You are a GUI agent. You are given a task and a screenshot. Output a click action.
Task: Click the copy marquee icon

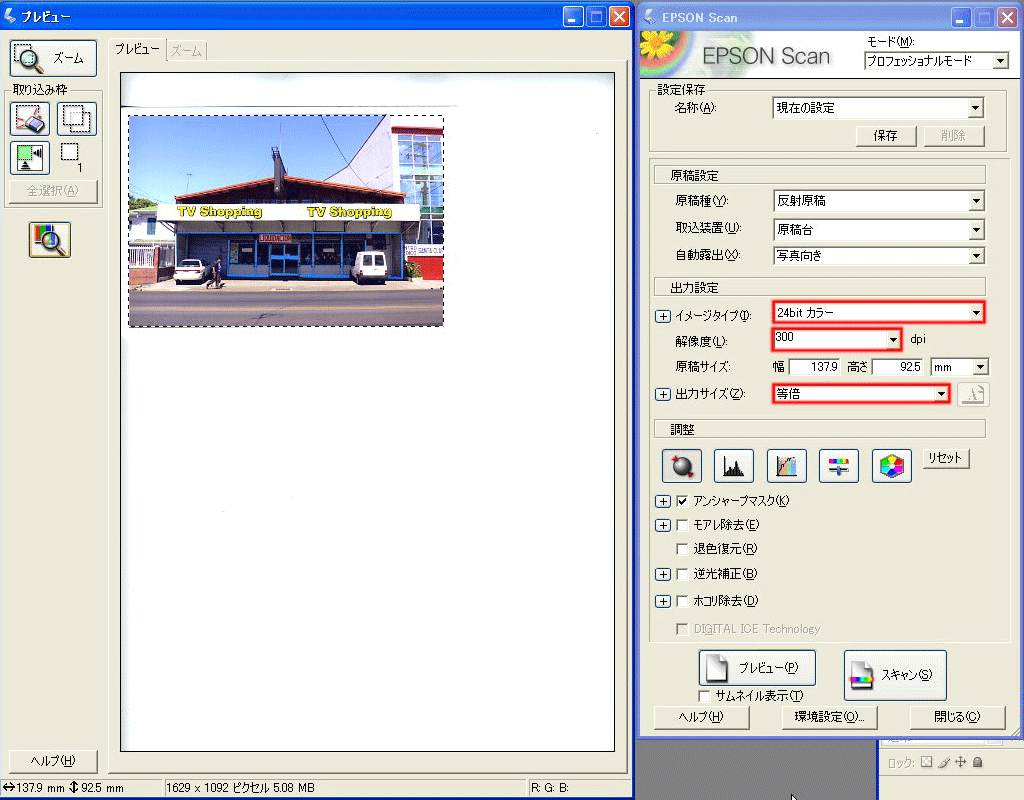[76, 119]
